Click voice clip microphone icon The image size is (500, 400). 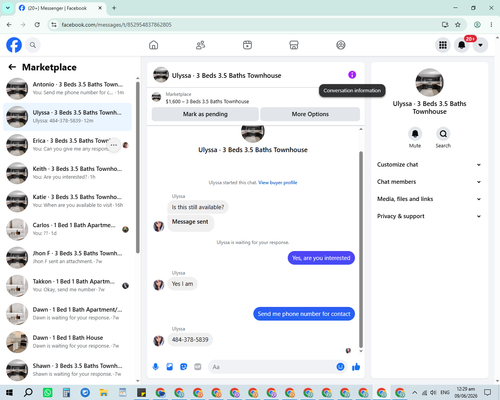click(x=155, y=367)
